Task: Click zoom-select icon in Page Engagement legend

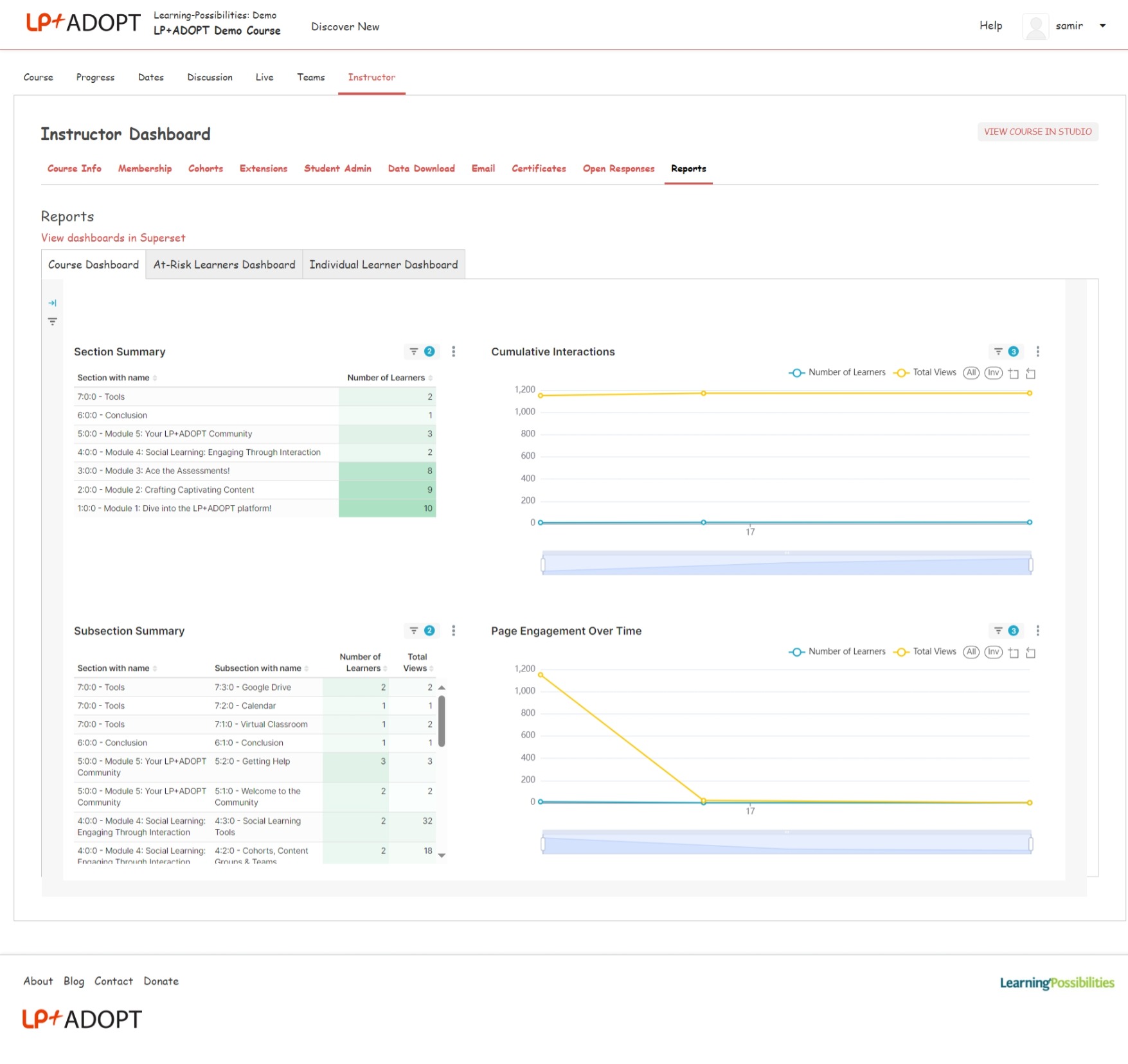Action: 1013,652
